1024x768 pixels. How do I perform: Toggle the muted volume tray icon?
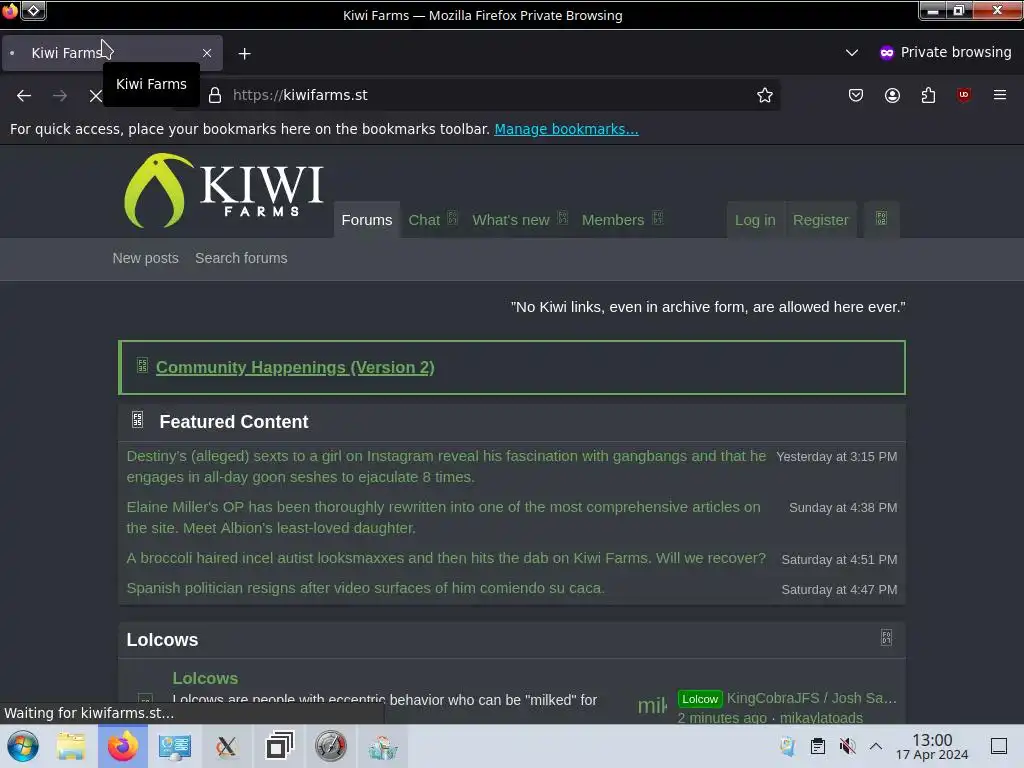coord(847,746)
